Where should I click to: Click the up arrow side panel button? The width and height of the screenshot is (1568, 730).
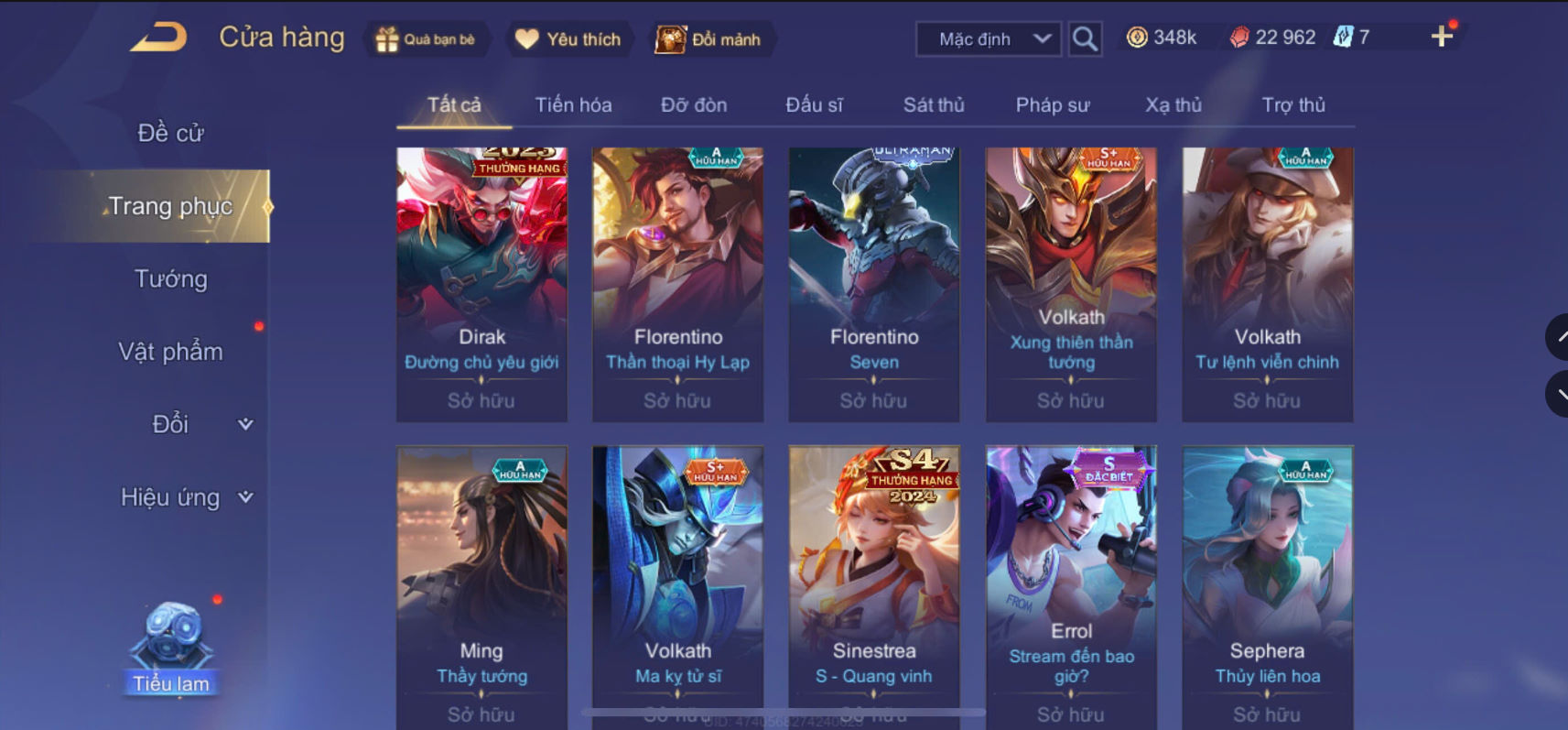1558,337
